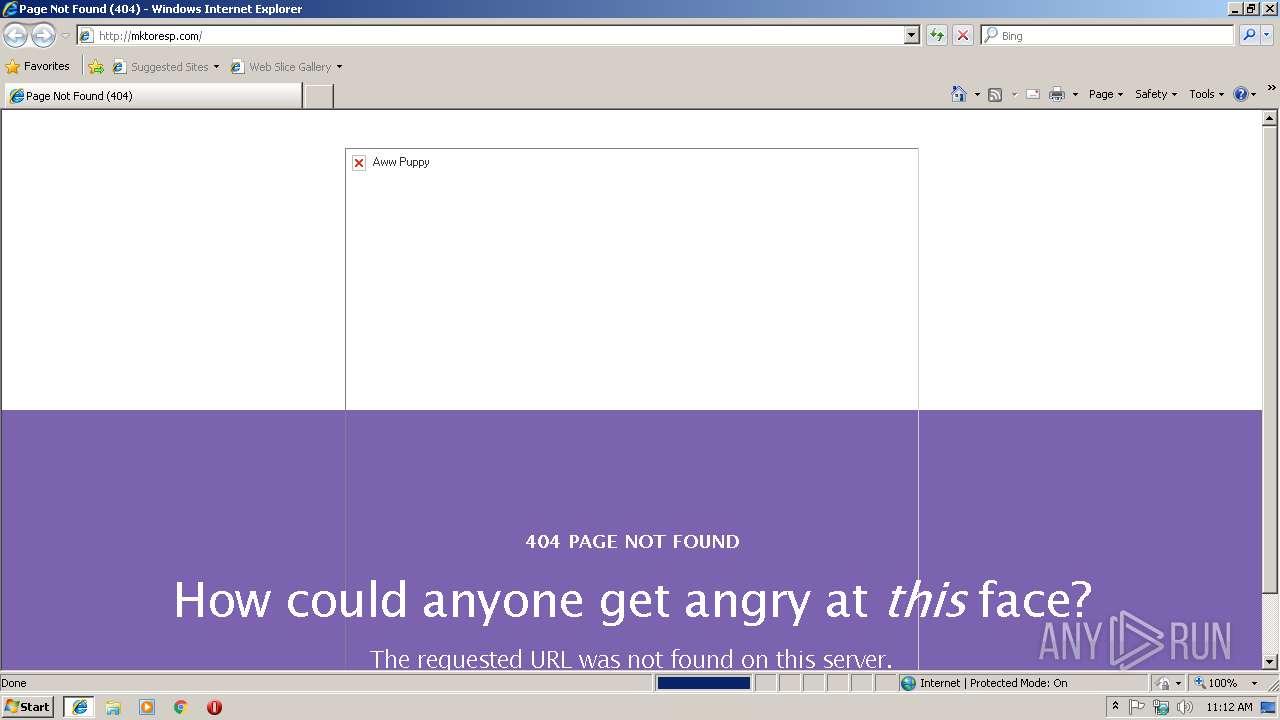Expand command bar overflow chevron
This screenshot has width=1280, height=720.
click(1271, 88)
